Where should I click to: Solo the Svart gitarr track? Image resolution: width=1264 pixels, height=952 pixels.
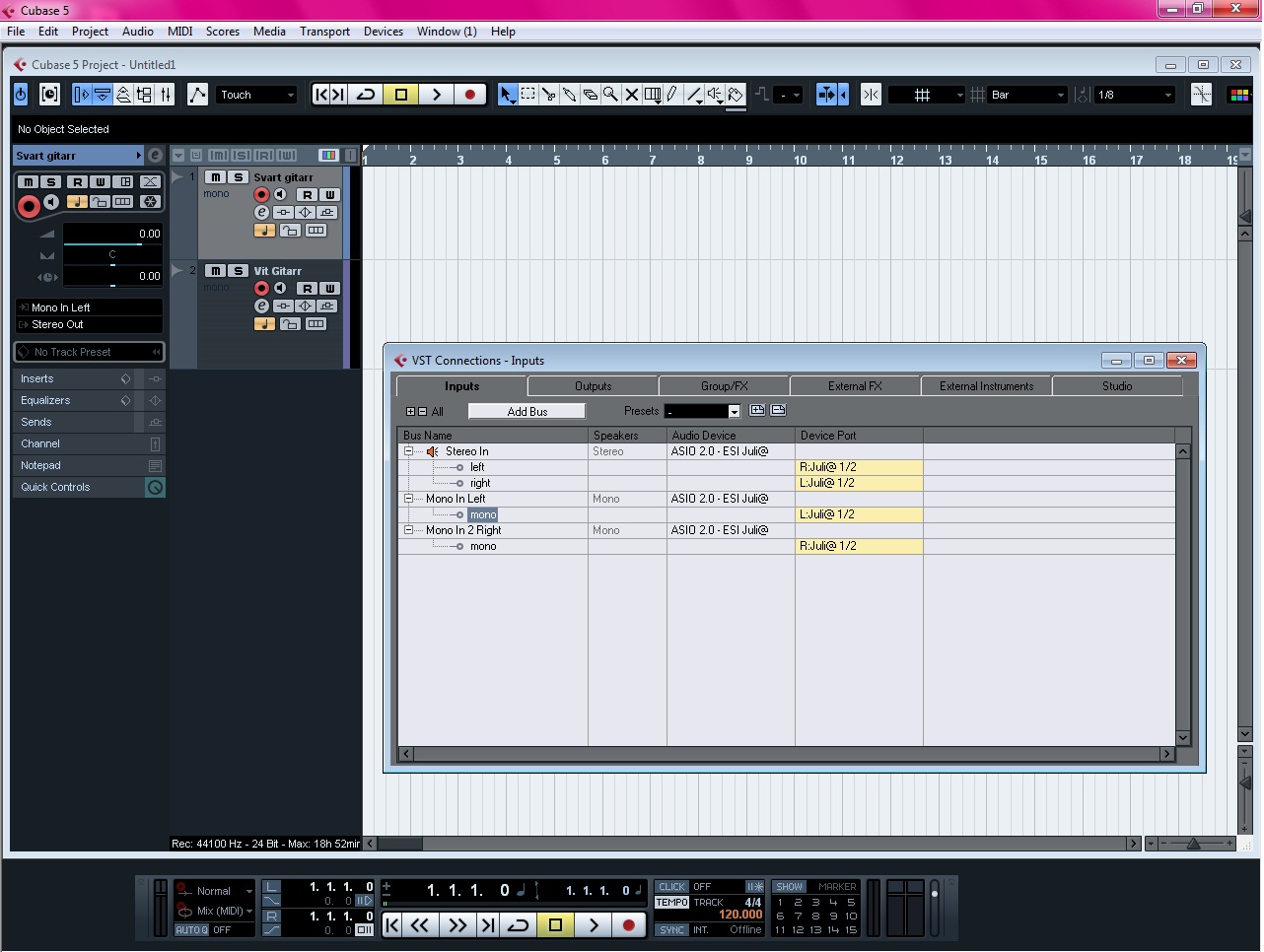(x=238, y=177)
